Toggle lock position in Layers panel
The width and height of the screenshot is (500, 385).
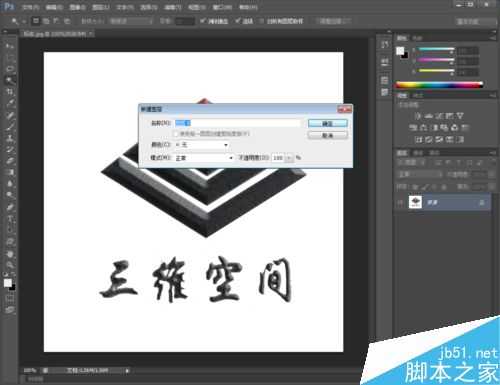click(x=434, y=187)
